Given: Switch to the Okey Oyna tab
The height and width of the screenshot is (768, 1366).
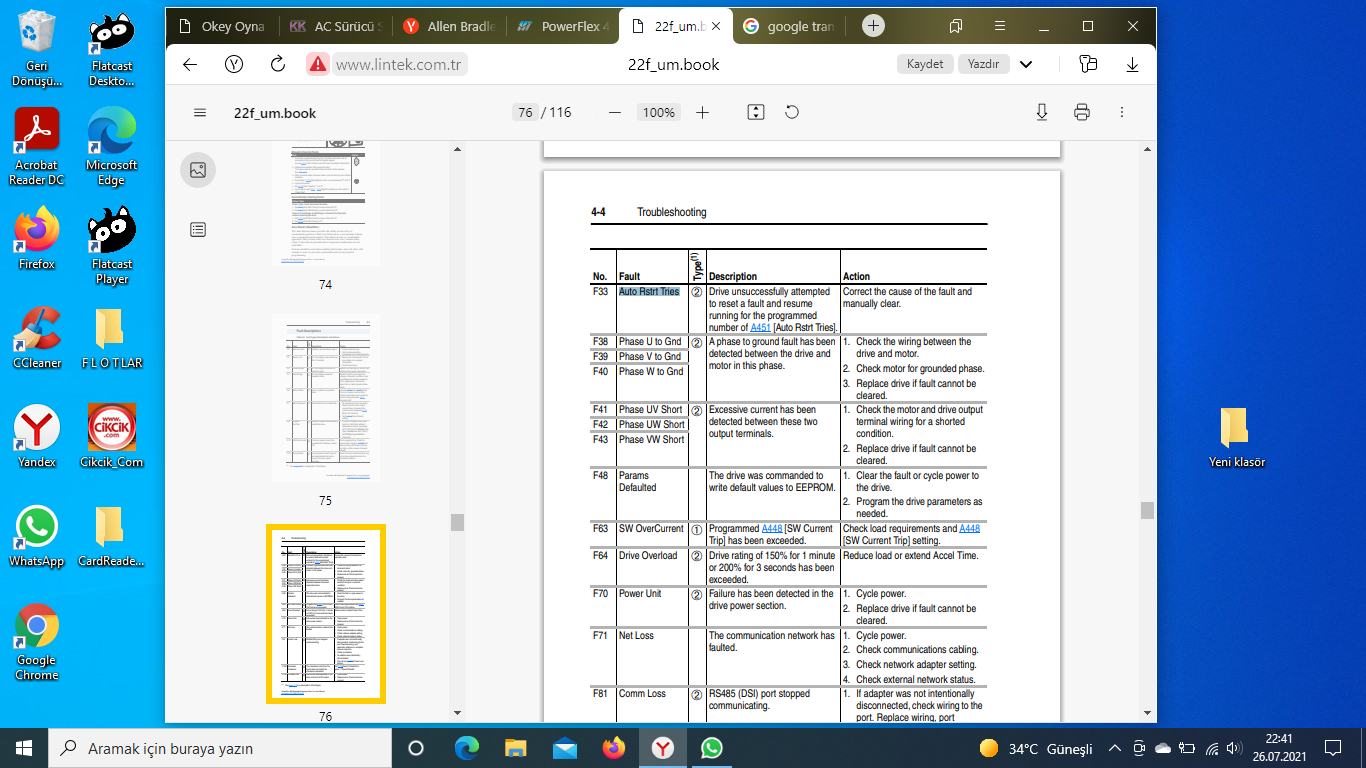Looking at the screenshot, I should [x=222, y=27].
